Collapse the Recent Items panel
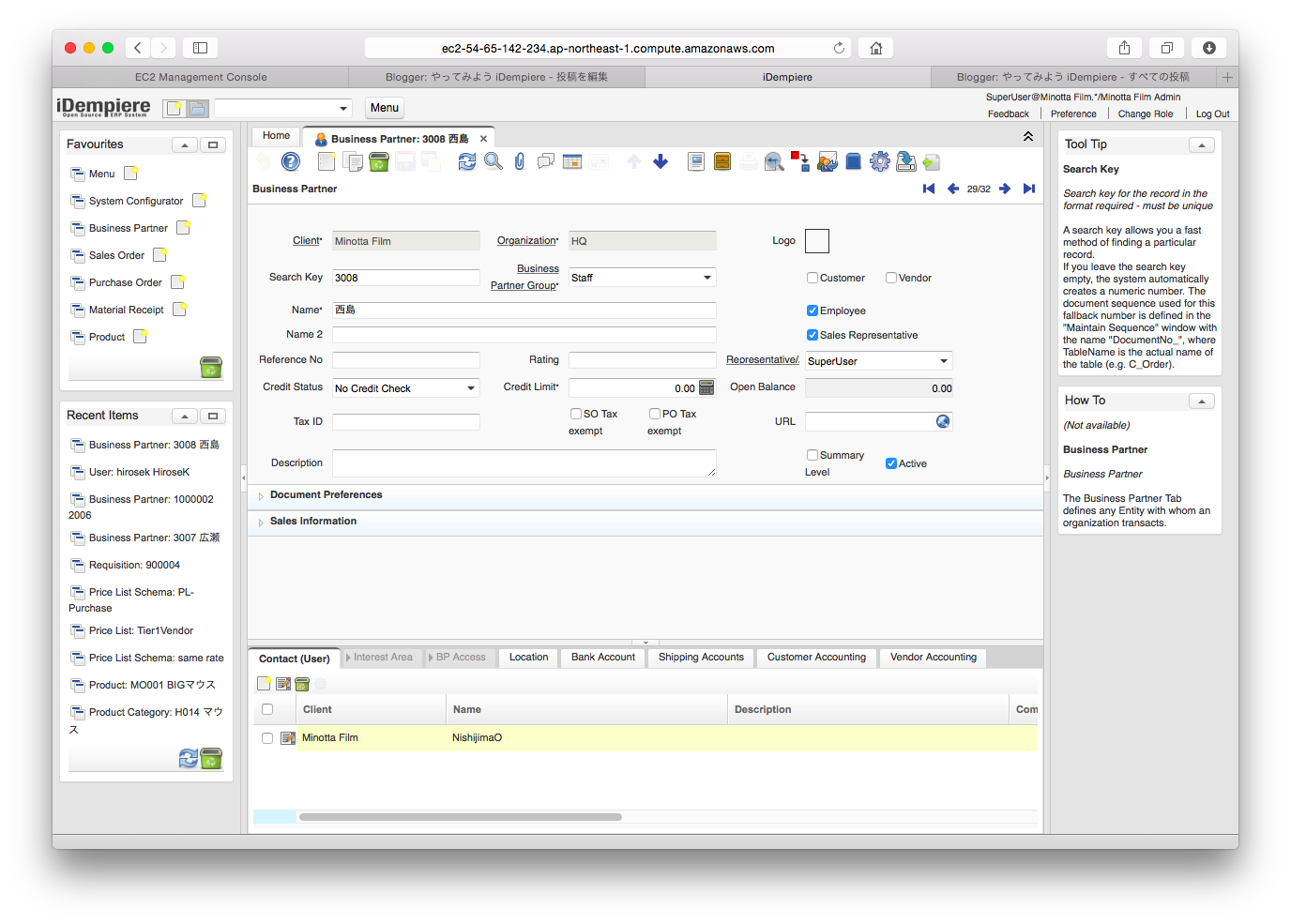Image resolution: width=1291 pixels, height=924 pixels. (185, 417)
